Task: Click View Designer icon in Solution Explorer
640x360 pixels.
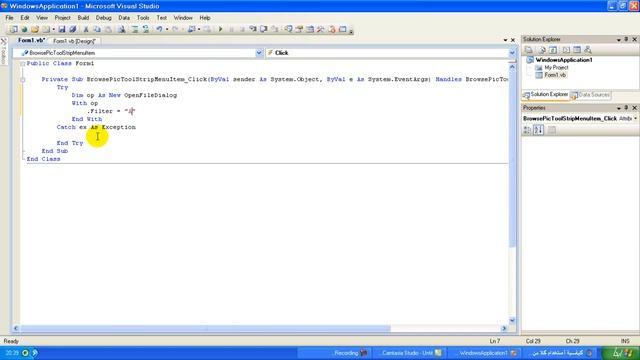Action: click(x=577, y=50)
